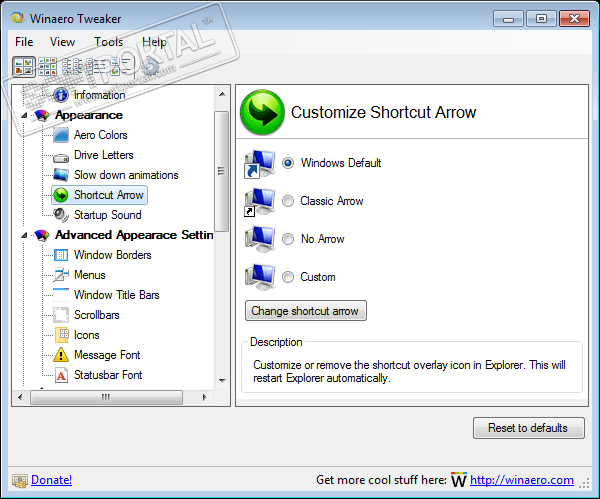Open the Help menu
This screenshot has width=600, height=499.
coord(154,42)
